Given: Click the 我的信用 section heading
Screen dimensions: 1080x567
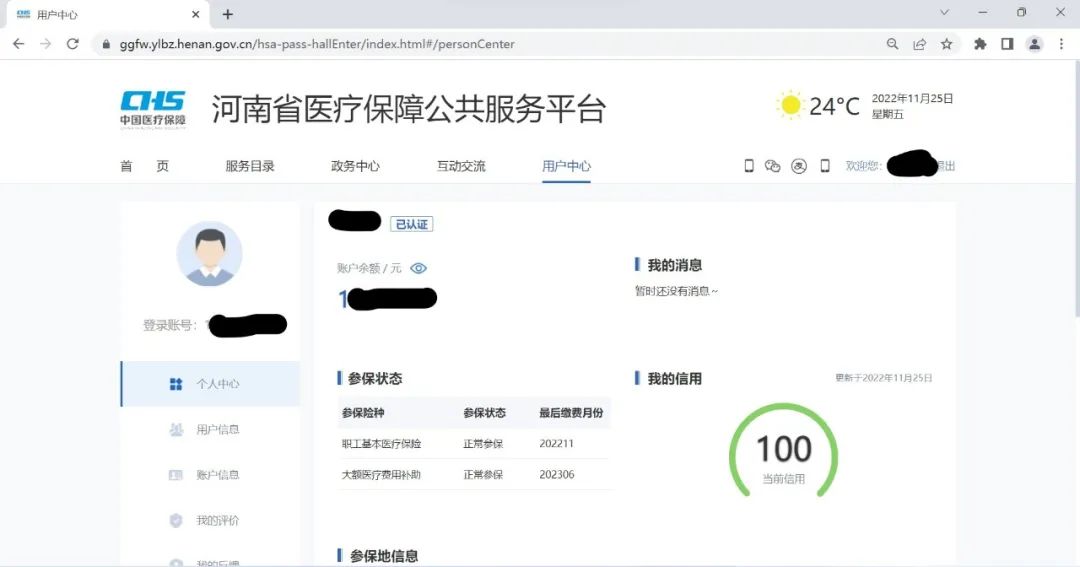Looking at the screenshot, I should [674, 378].
